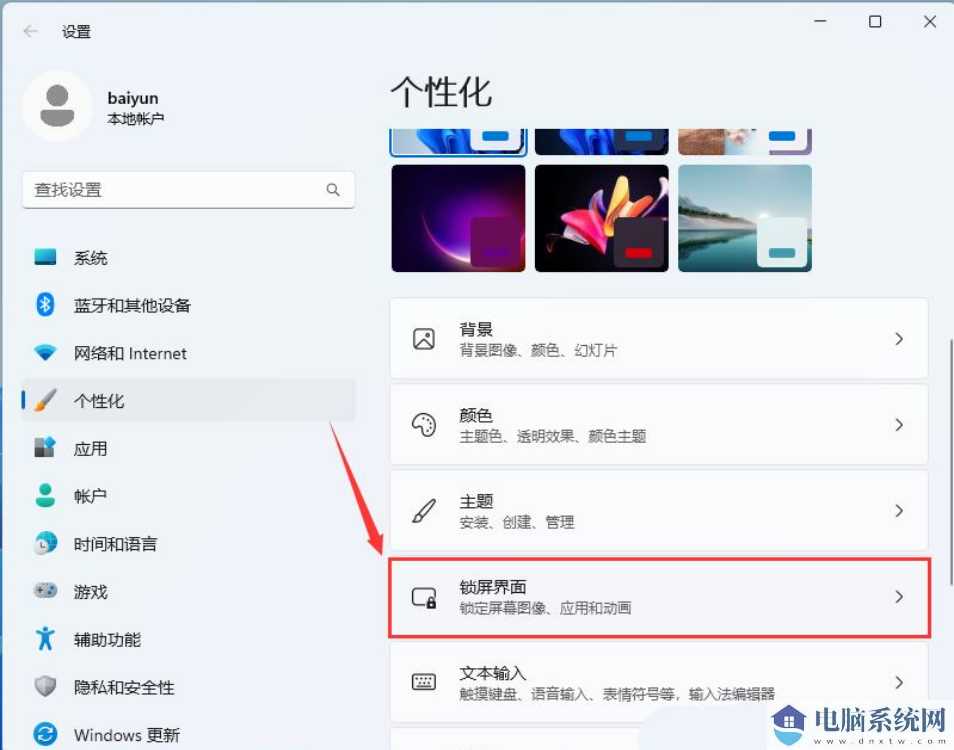Click the palette icon on the 颜色 row
This screenshot has height=750, width=954.
tap(424, 424)
